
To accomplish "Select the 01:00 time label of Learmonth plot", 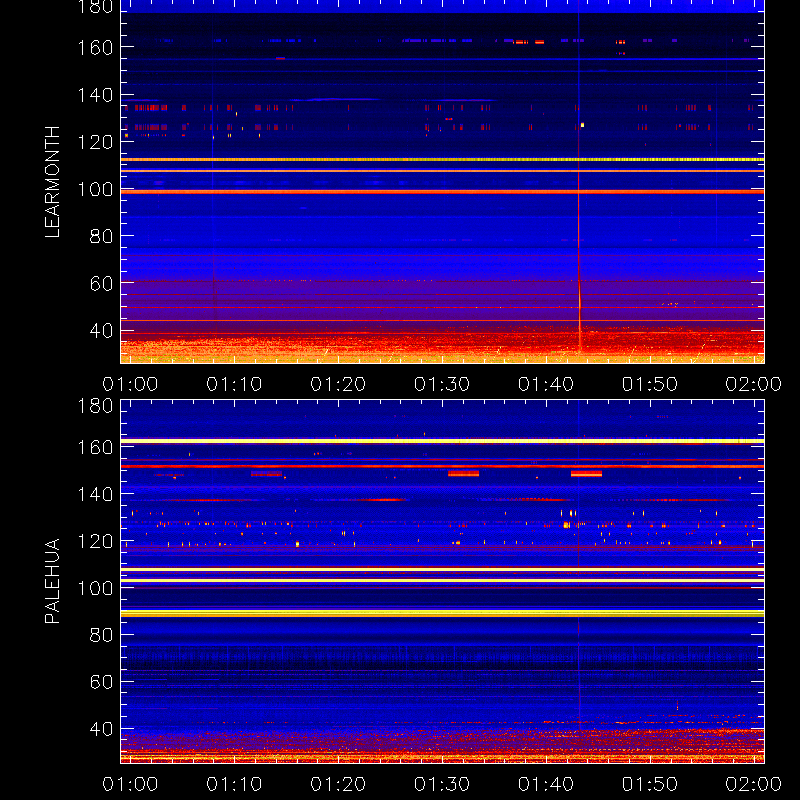I will tap(130, 384).
